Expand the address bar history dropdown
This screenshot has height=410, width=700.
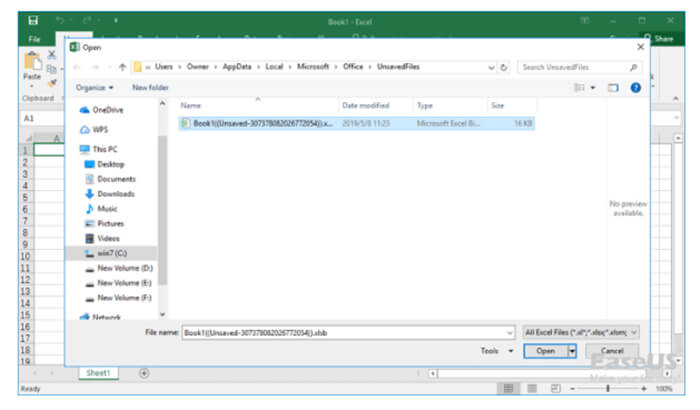point(491,67)
